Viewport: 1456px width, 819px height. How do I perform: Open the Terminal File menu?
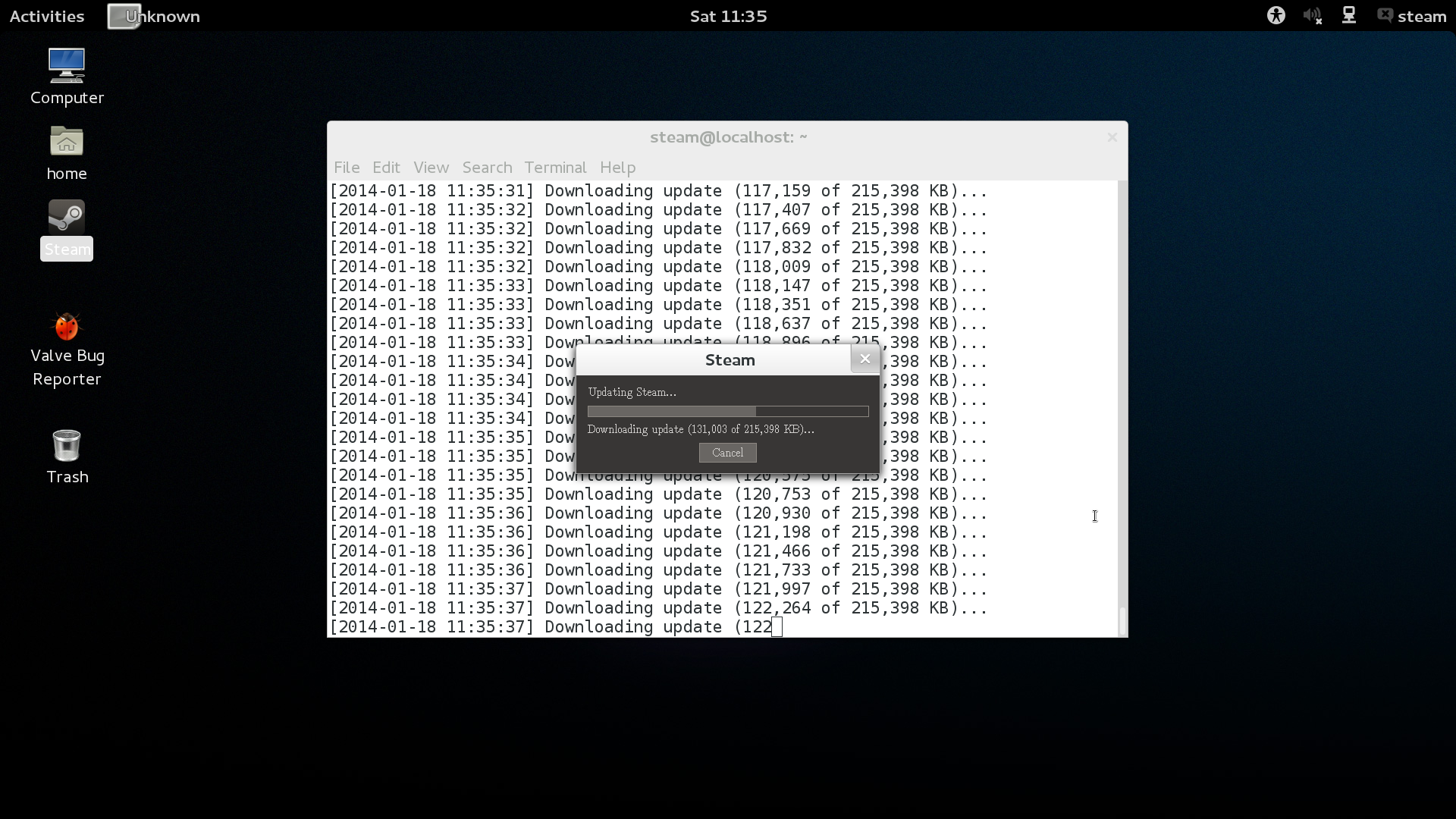point(346,167)
